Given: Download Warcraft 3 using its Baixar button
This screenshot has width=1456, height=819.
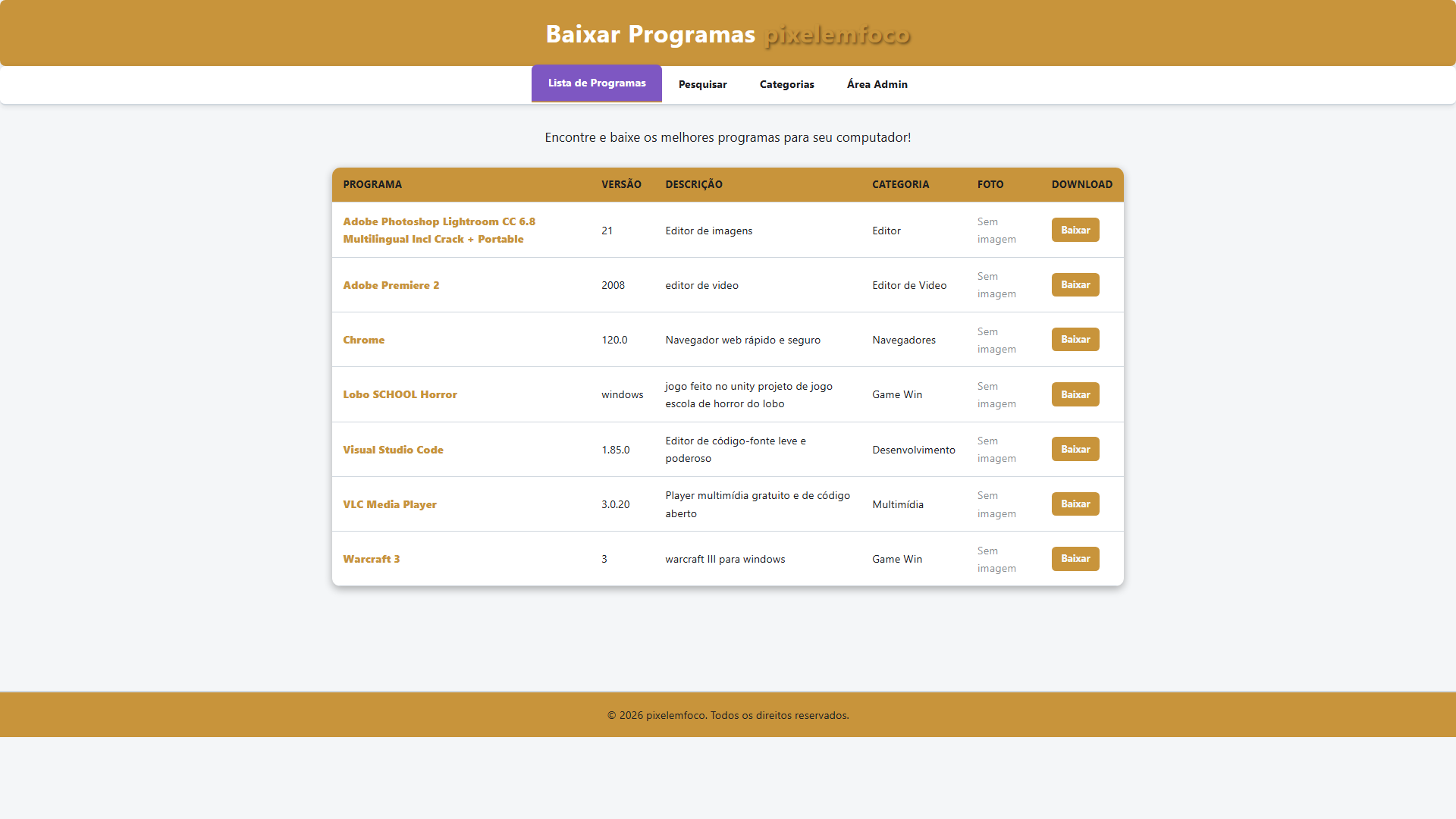Looking at the screenshot, I should [x=1075, y=558].
